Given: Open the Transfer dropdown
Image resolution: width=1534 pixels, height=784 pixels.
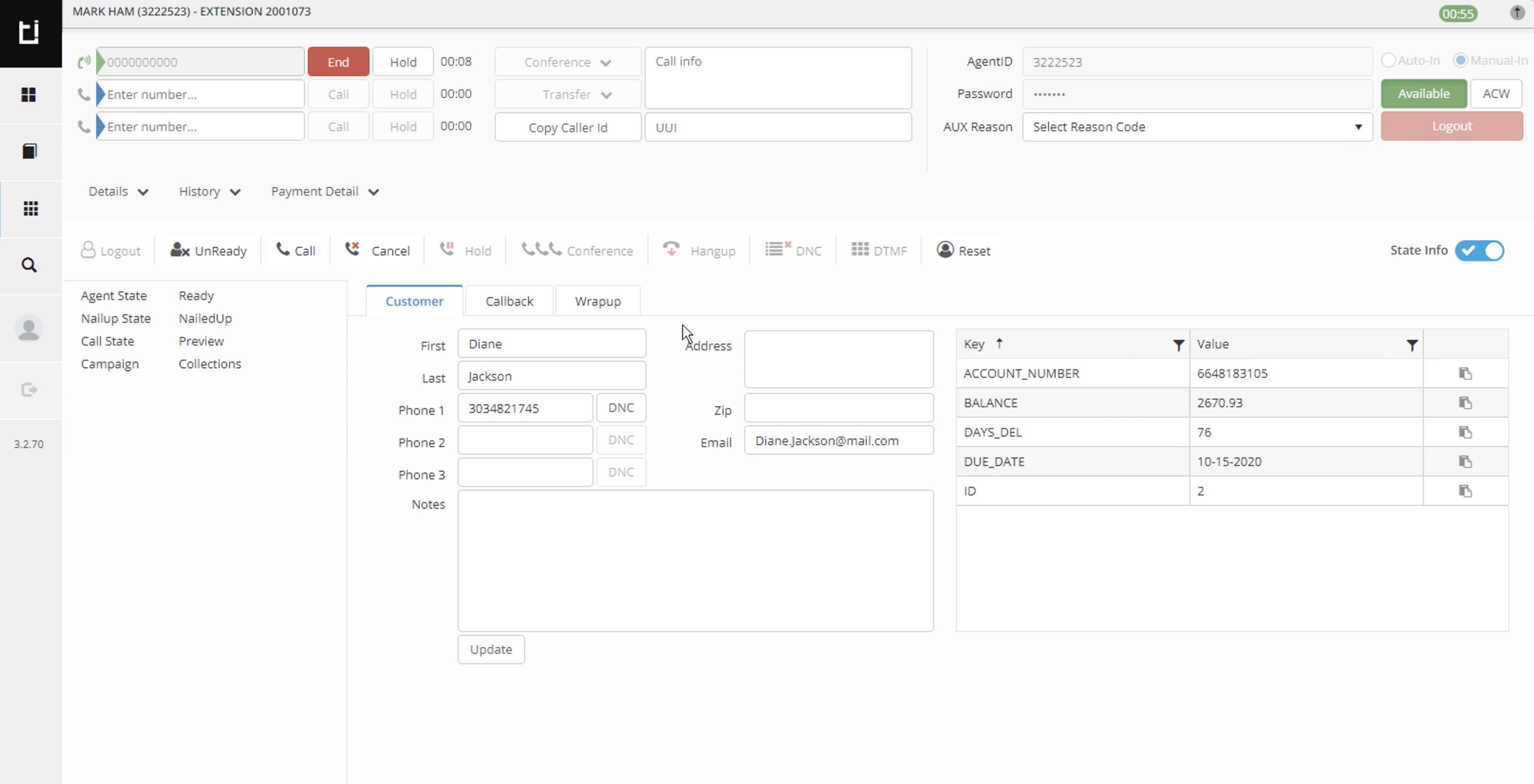Looking at the screenshot, I should point(567,94).
